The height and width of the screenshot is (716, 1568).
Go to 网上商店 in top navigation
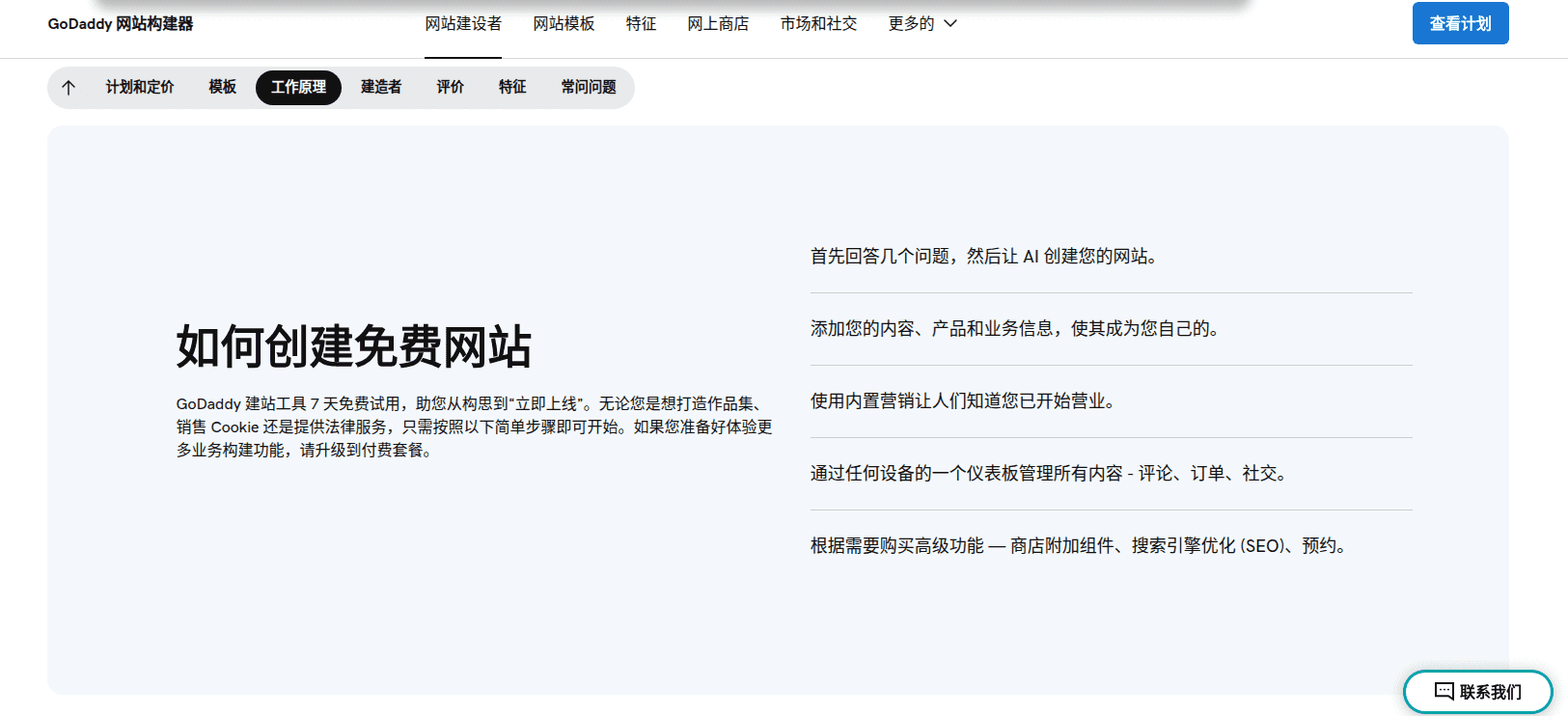(x=718, y=24)
